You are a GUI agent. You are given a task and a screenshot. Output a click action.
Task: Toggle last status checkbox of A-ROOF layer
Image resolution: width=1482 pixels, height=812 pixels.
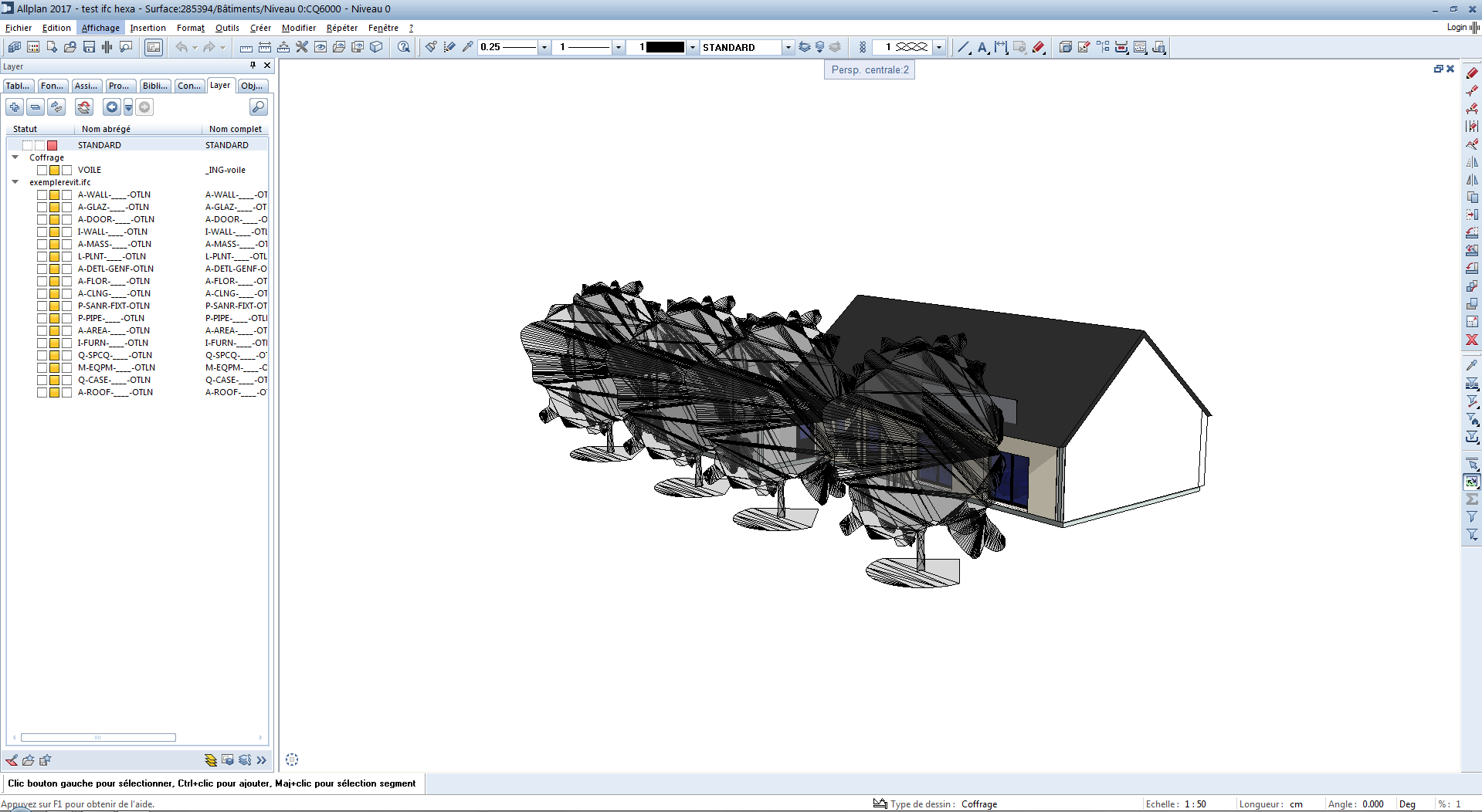coord(67,392)
